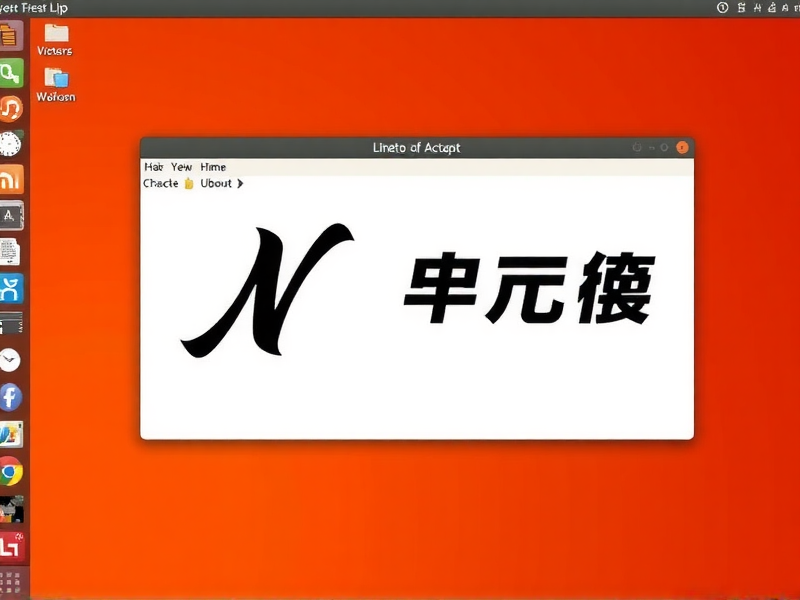Click the Chacte toolbar button
The width and height of the screenshot is (800, 600).
[161, 183]
